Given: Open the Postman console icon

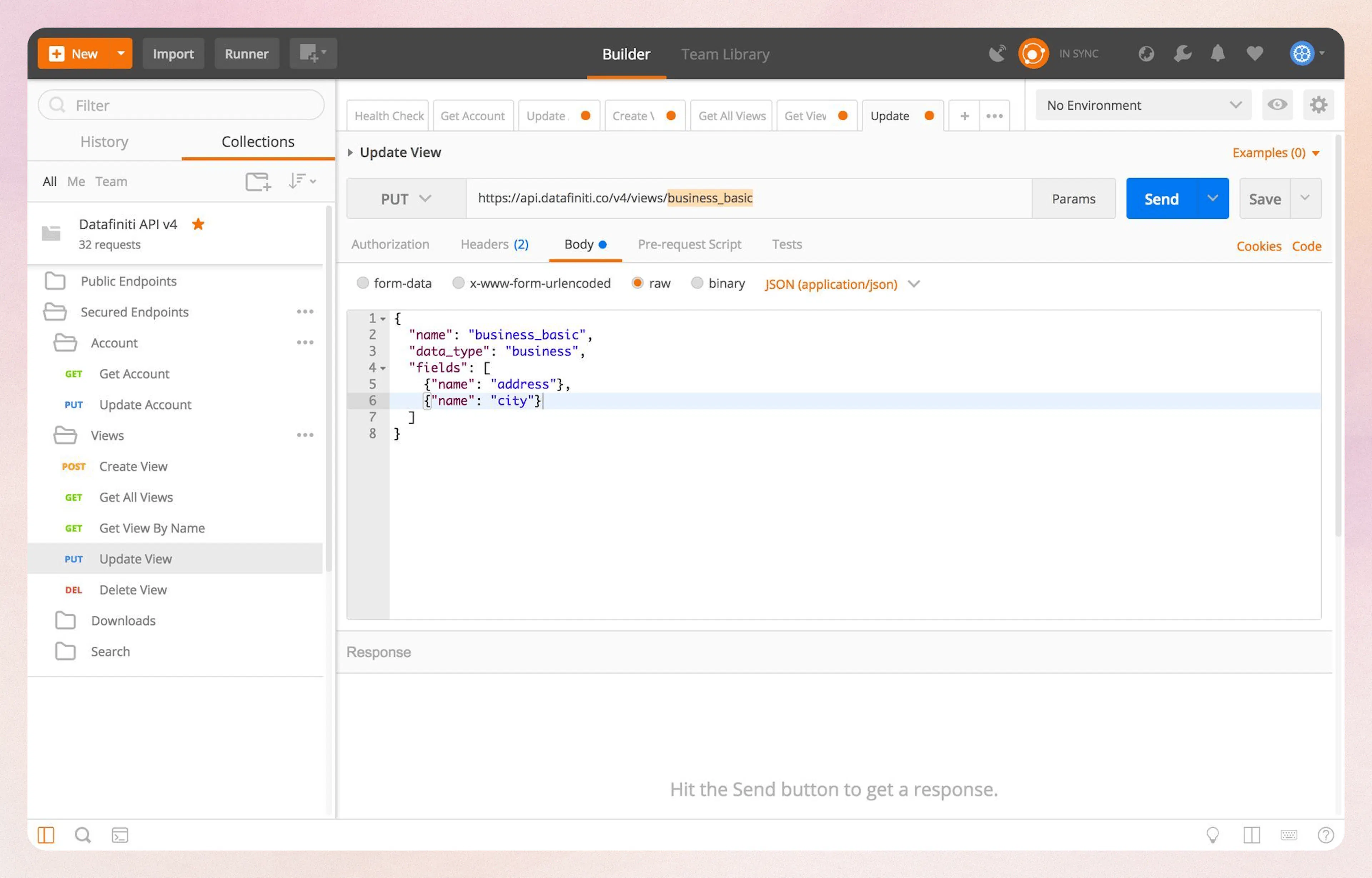Looking at the screenshot, I should tap(120, 835).
